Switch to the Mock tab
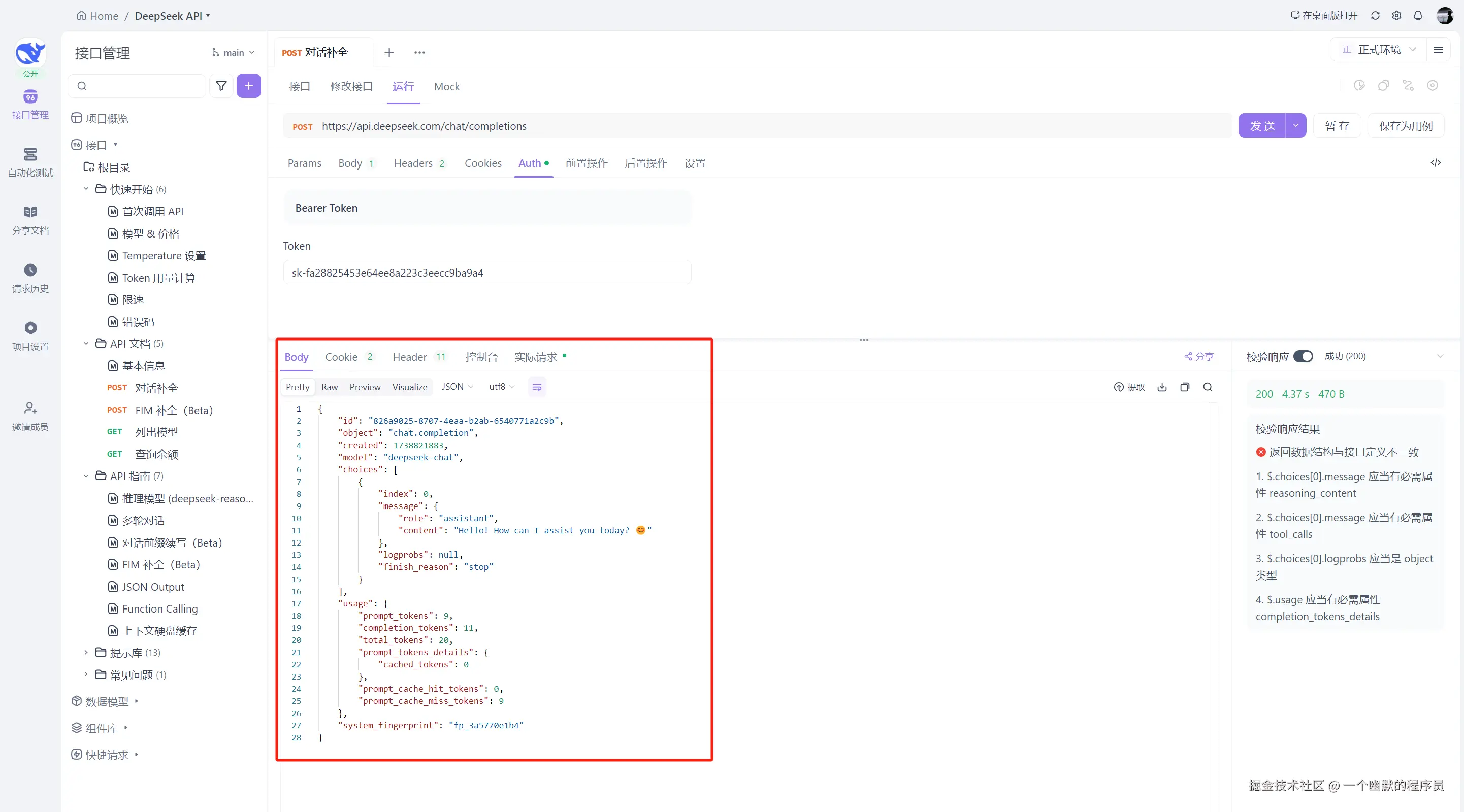This screenshot has width=1464, height=812. [x=447, y=86]
